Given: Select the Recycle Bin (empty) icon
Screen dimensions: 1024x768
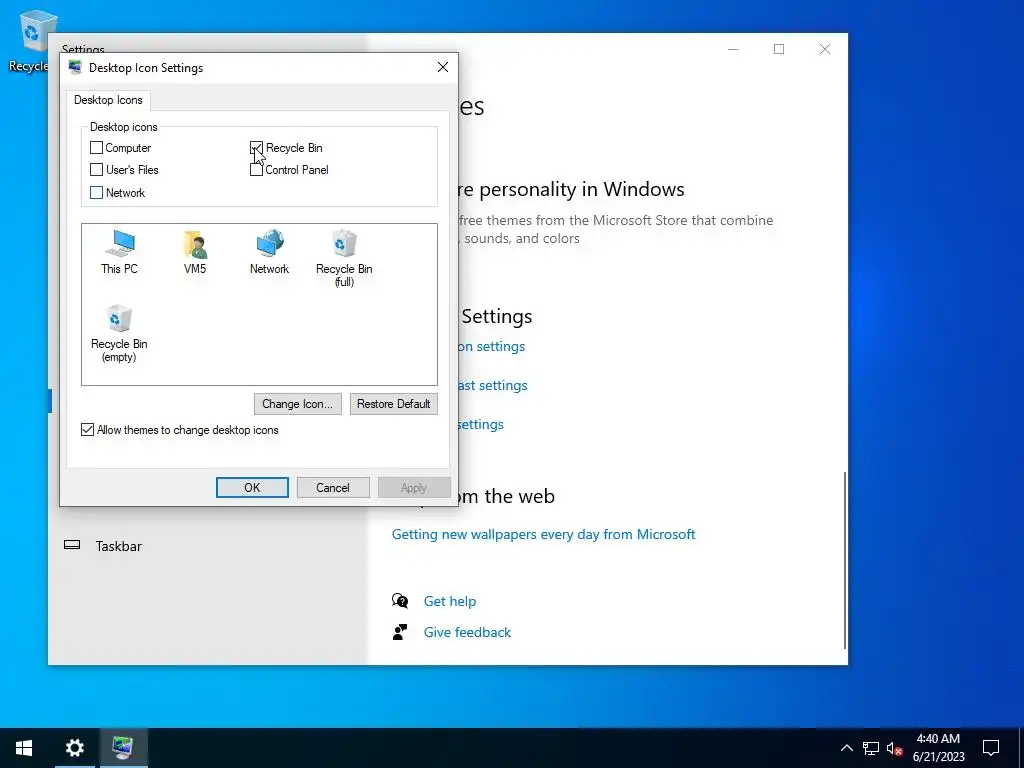Looking at the screenshot, I should tap(119, 334).
